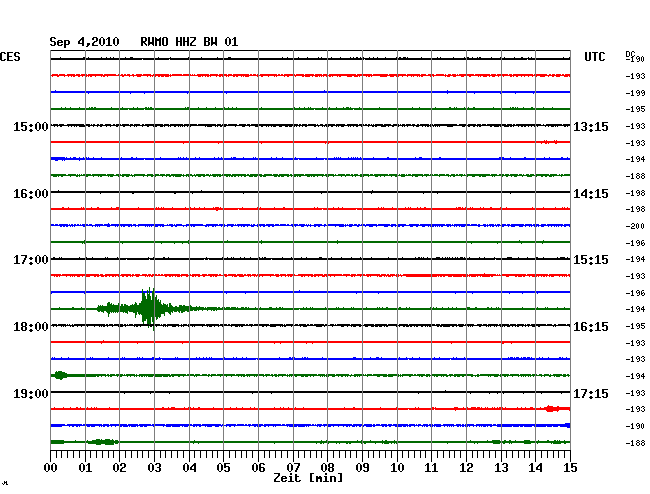Click the UTC column header
Viewport: 650px width, 494px height.
[594, 57]
